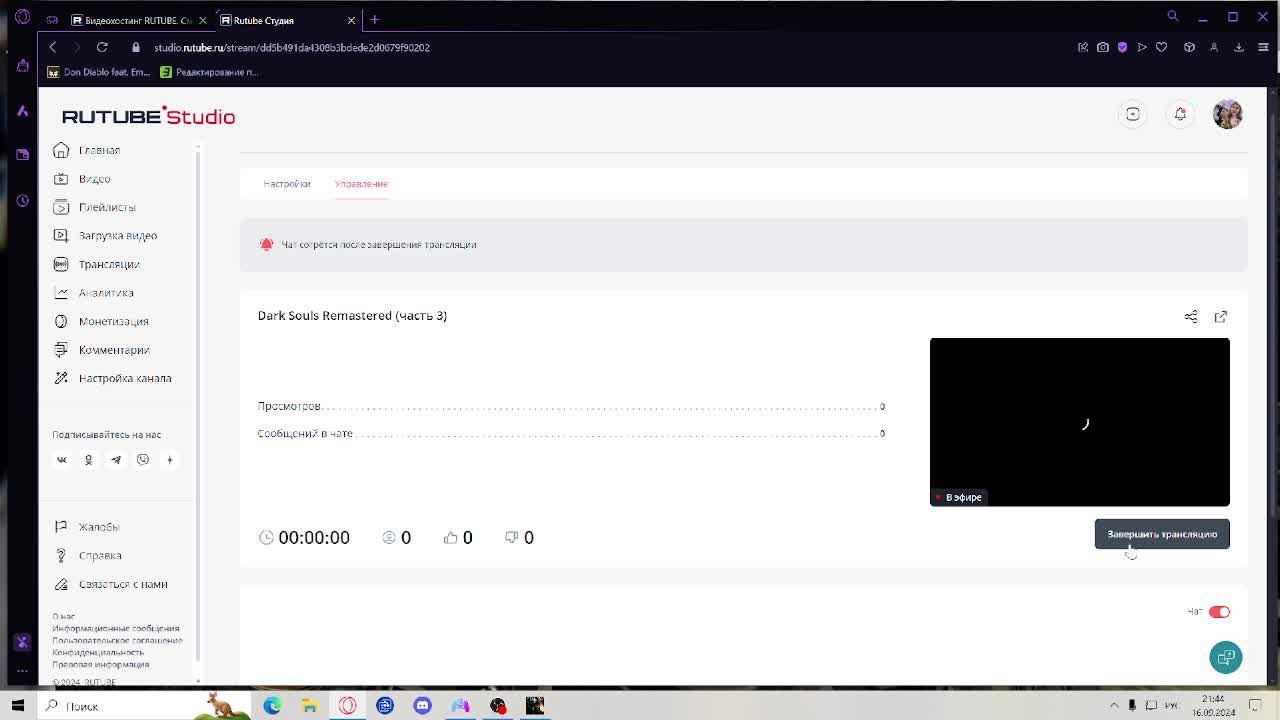Click the browser address bar

click(x=600, y=47)
